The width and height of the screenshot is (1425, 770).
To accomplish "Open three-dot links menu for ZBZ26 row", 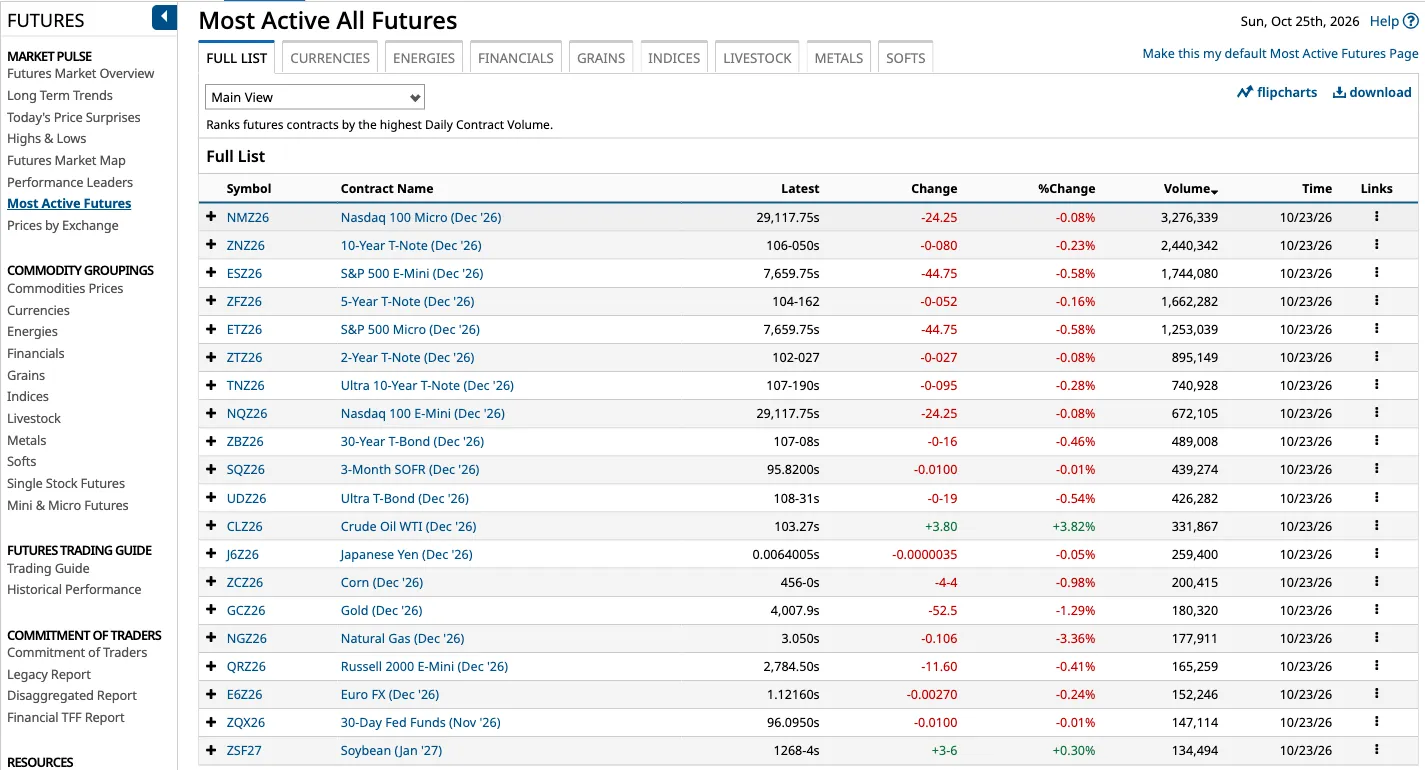I will 1376,441.
